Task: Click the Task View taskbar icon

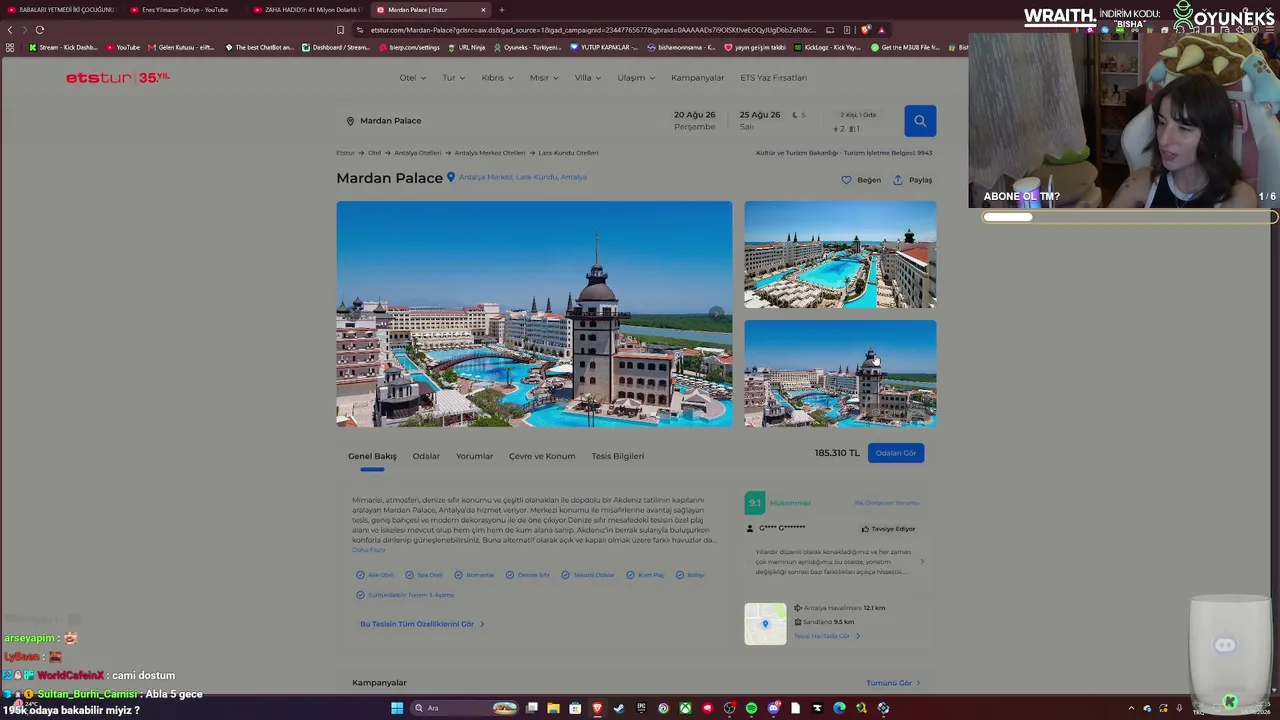Action: [532, 708]
